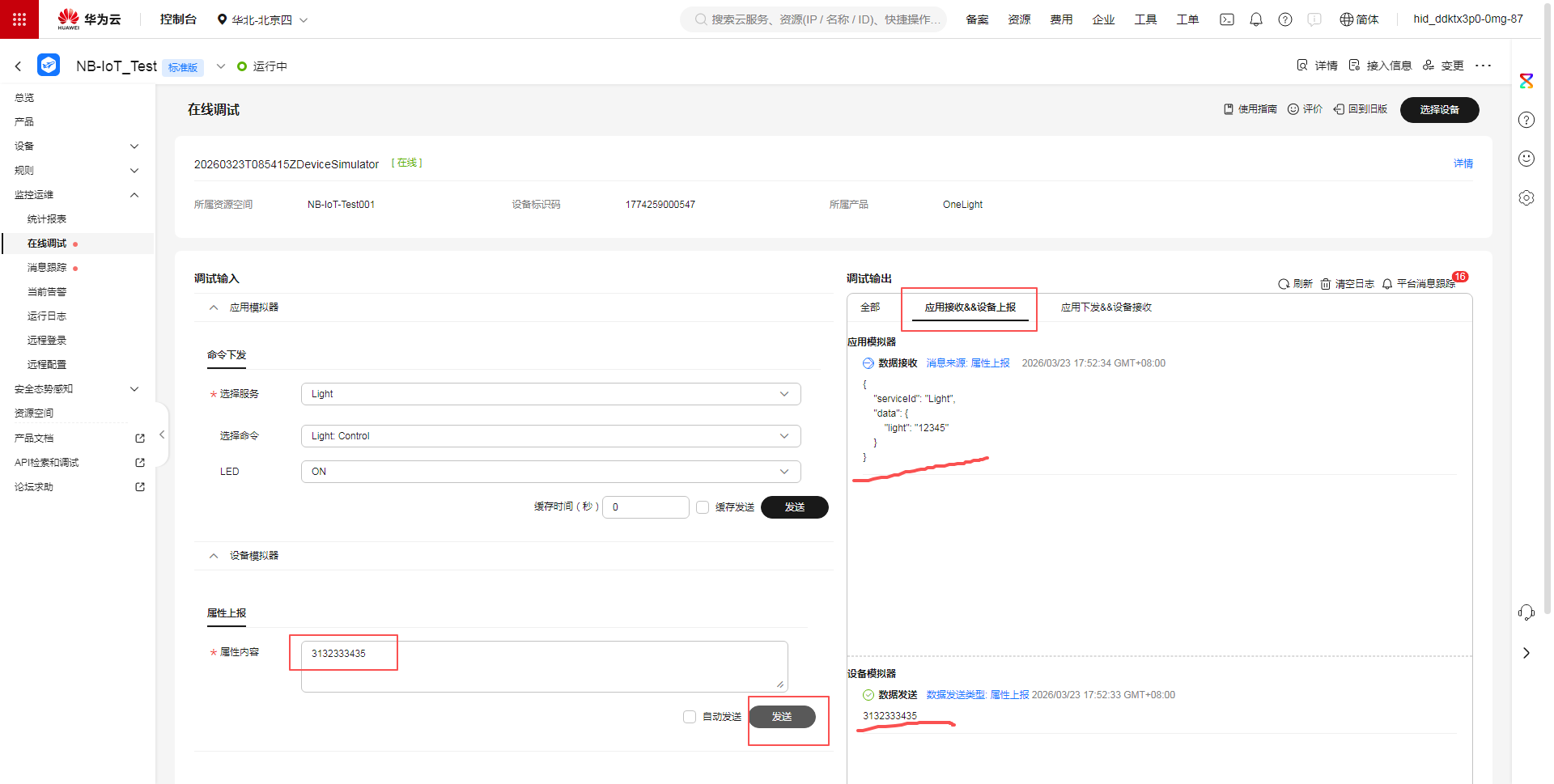Open 统计报表 in the sidebar
This screenshot has height=784, width=1554.
pos(47,219)
